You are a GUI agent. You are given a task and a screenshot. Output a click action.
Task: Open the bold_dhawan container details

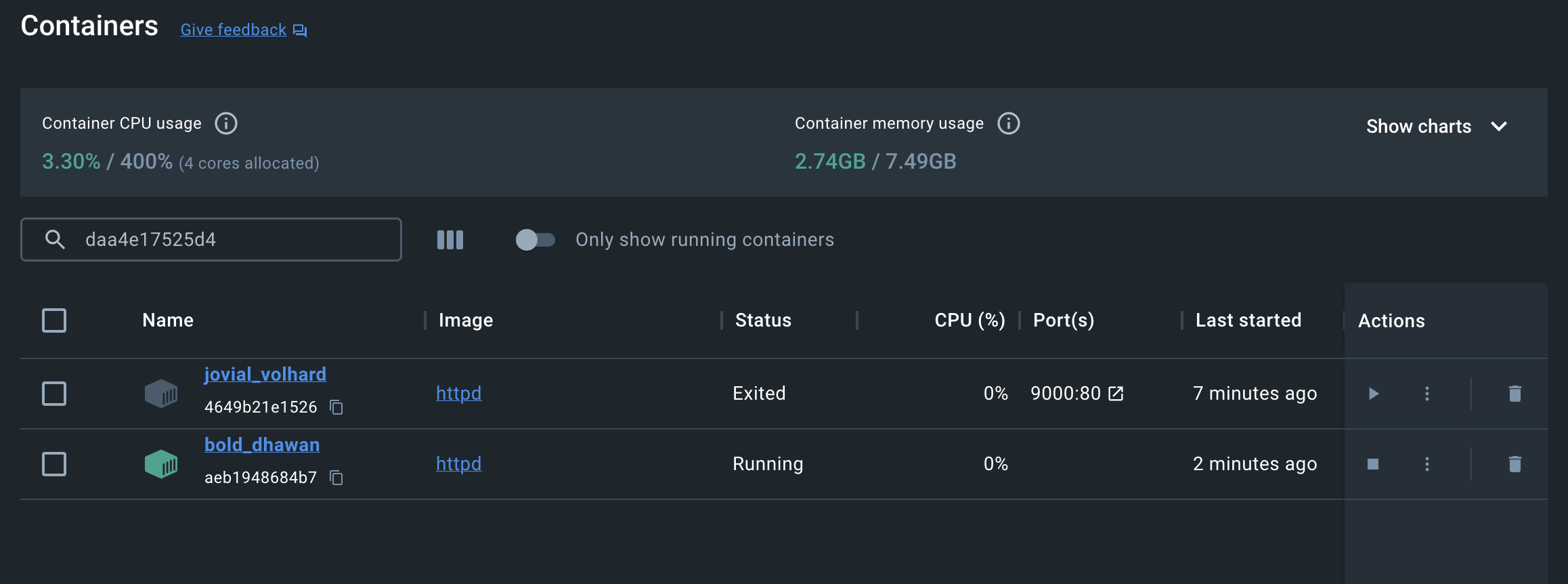click(x=262, y=445)
